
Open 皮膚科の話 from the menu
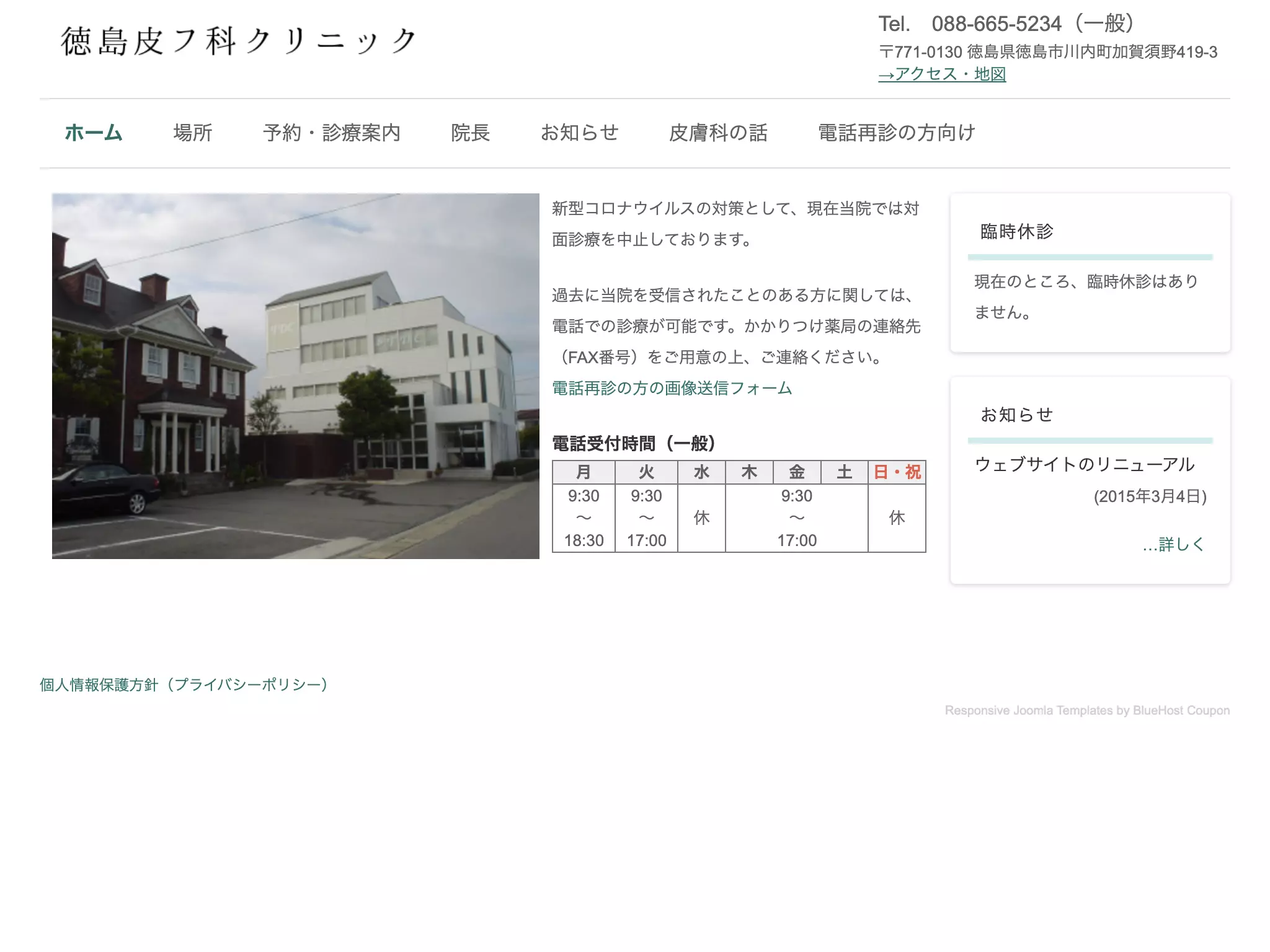[719, 133]
